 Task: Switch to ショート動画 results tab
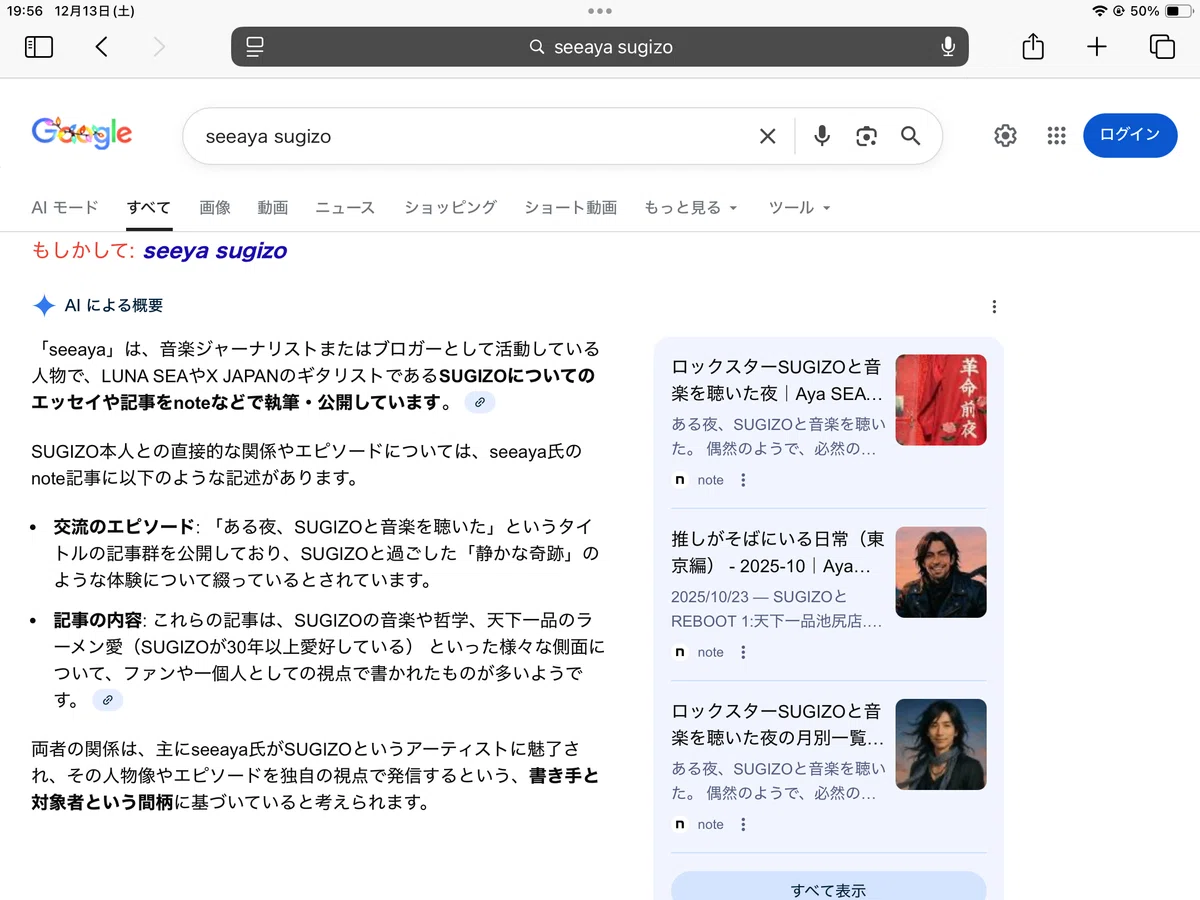tap(571, 207)
